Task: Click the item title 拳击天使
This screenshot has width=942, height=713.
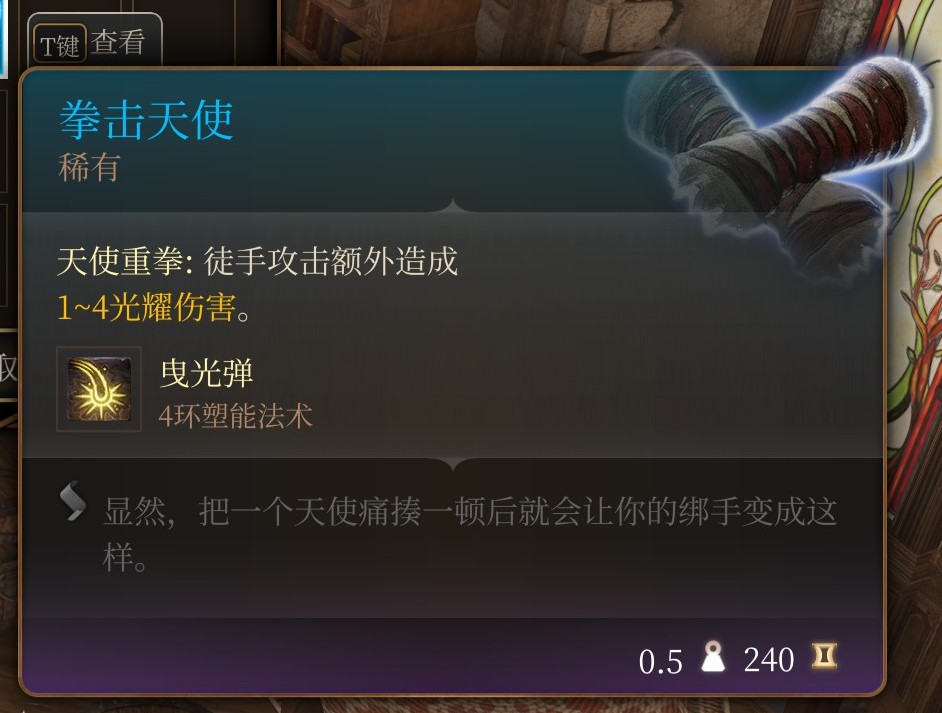Action: click(x=146, y=121)
